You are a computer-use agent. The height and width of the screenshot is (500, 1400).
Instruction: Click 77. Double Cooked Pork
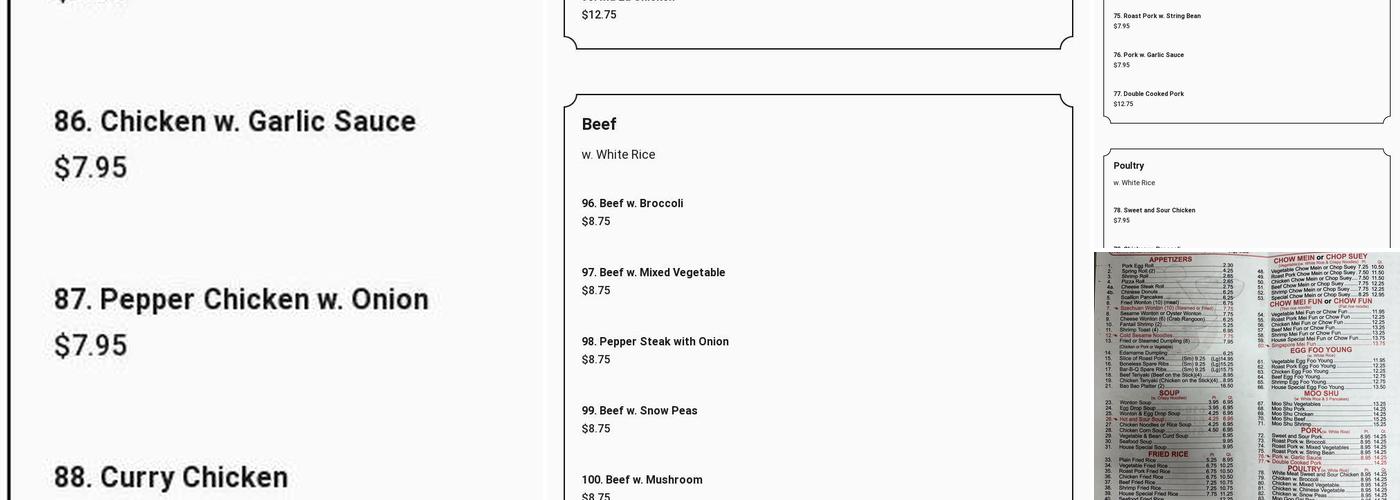[x=1148, y=94]
